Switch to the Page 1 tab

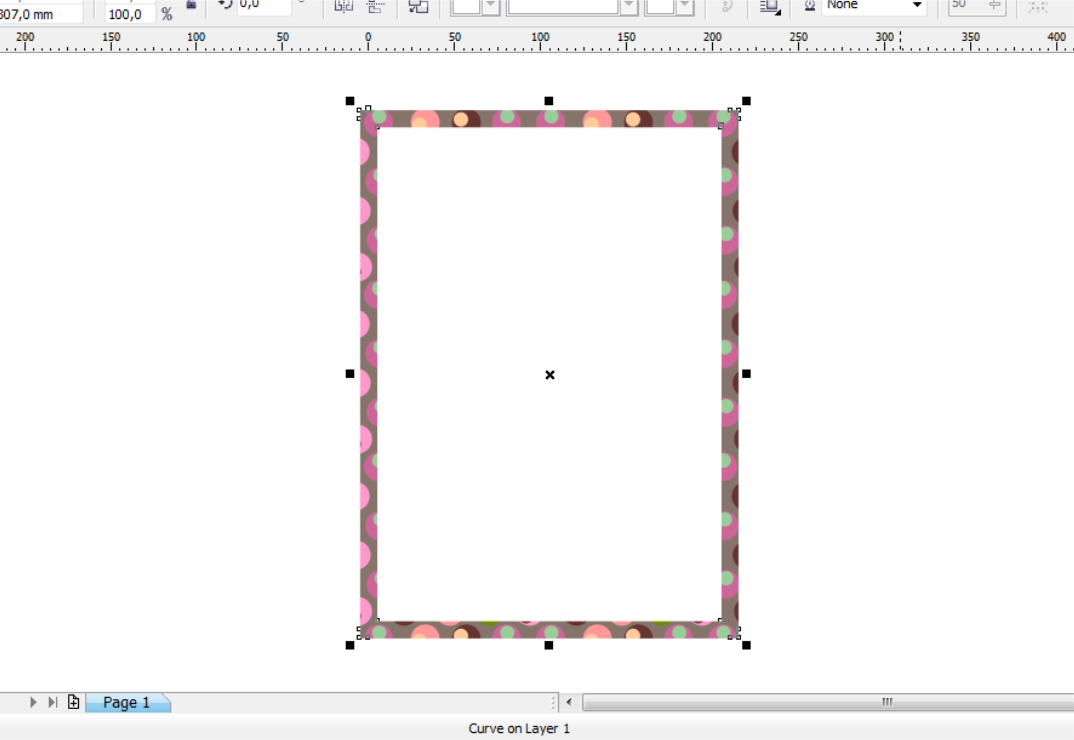pos(127,702)
